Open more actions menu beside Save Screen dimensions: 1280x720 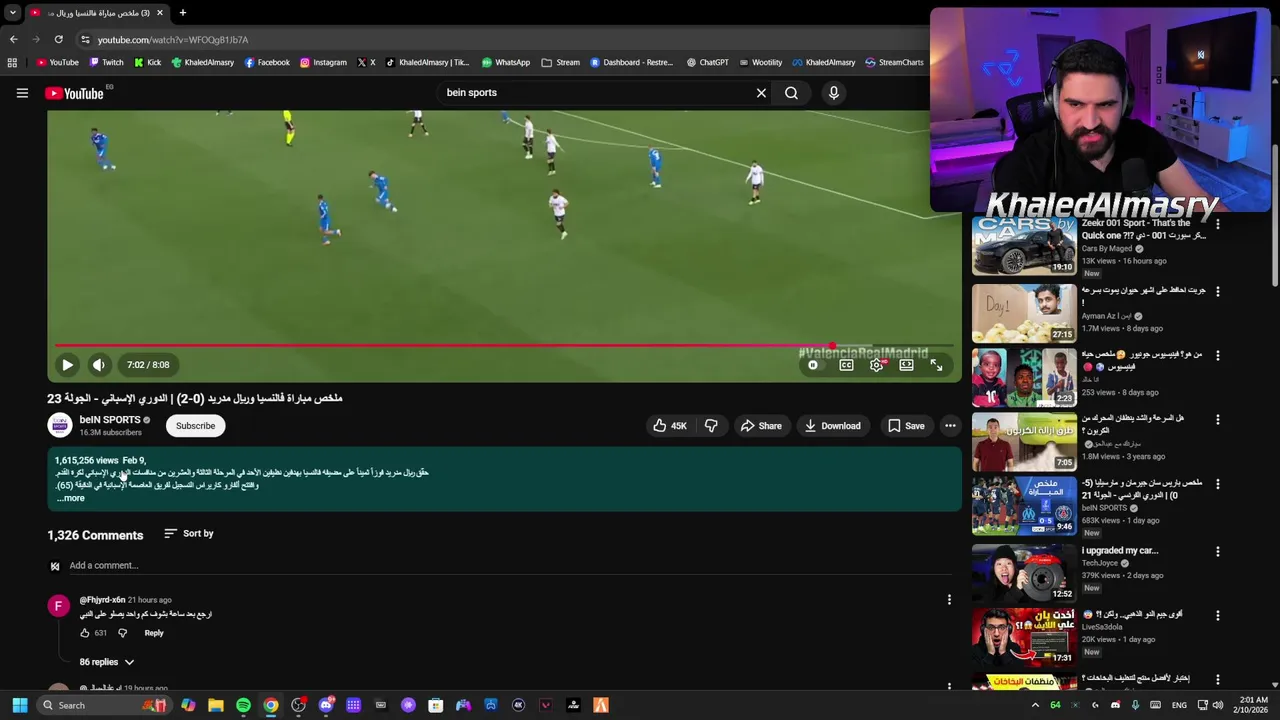click(x=950, y=426)
